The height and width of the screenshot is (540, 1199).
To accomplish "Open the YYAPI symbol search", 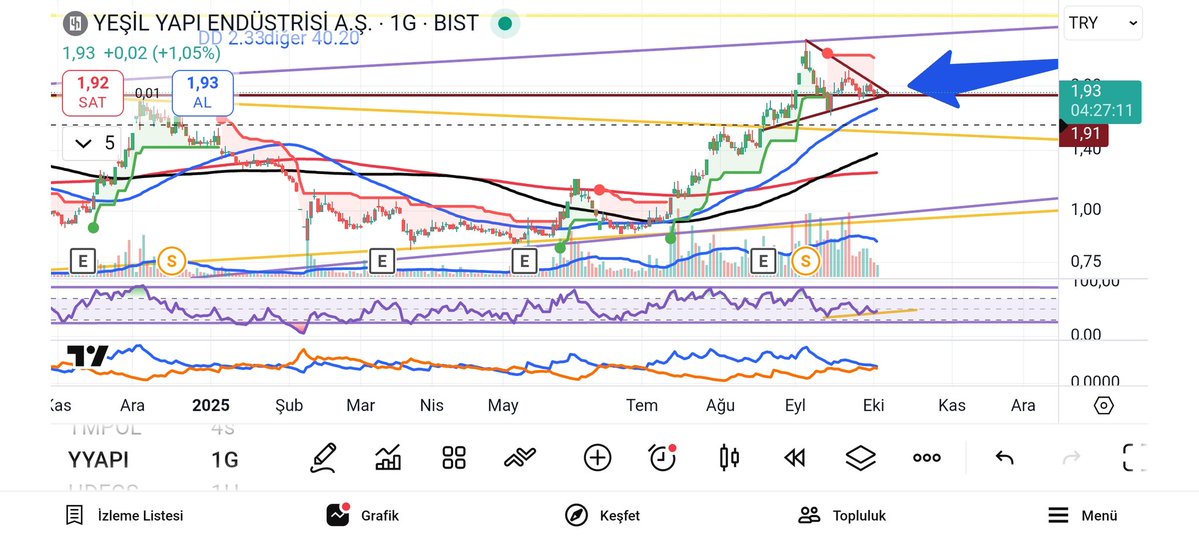I will [98, 460].
